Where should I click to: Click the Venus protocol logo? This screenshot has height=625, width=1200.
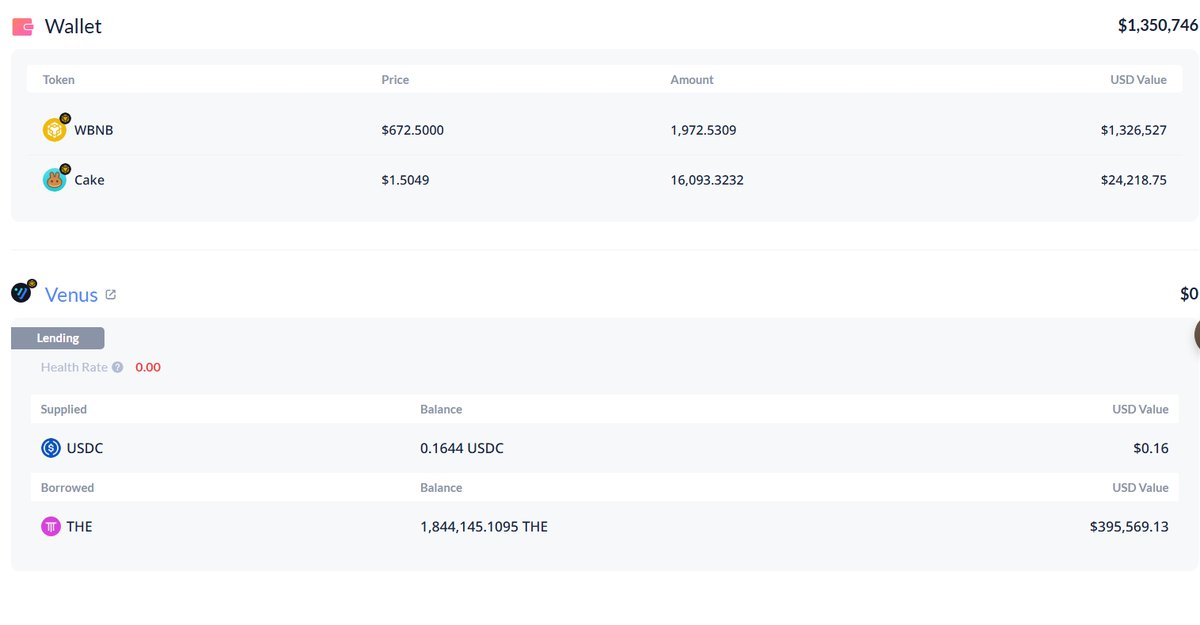pos(22,293)
